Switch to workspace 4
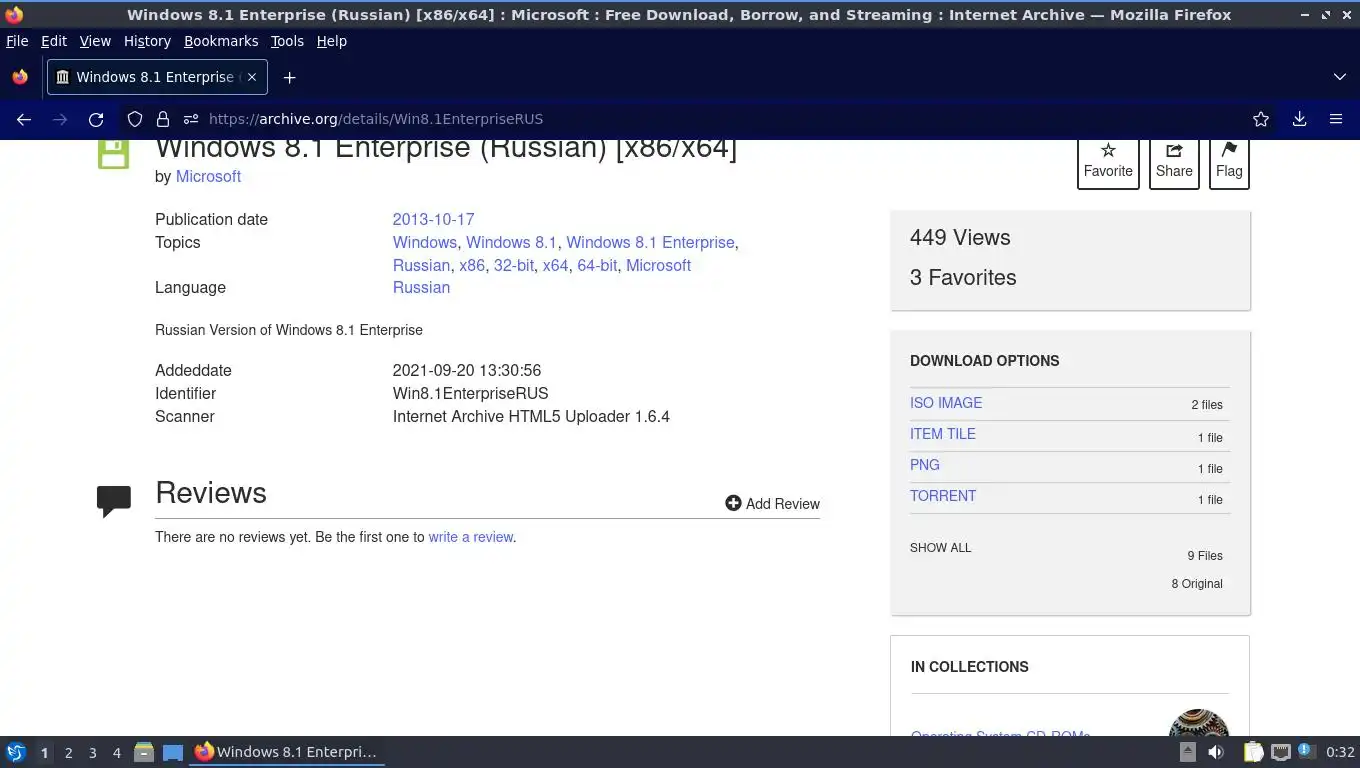Viewport: 1360px width, 768px height. [116, 753]
